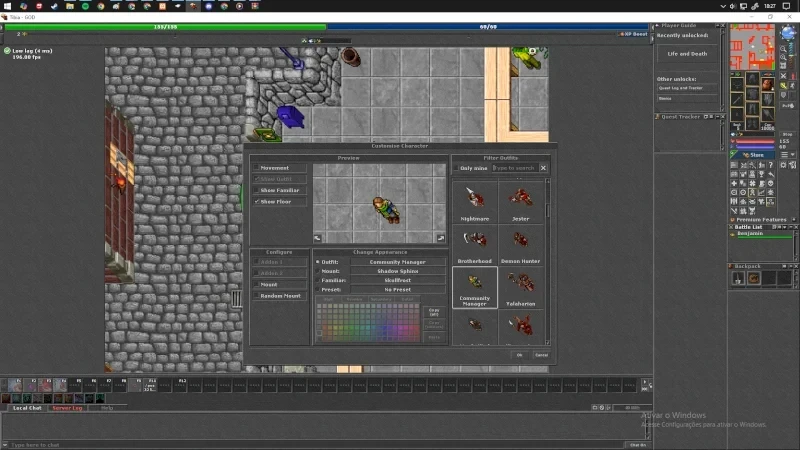Select the Familiar radio button

click(317, 280)
